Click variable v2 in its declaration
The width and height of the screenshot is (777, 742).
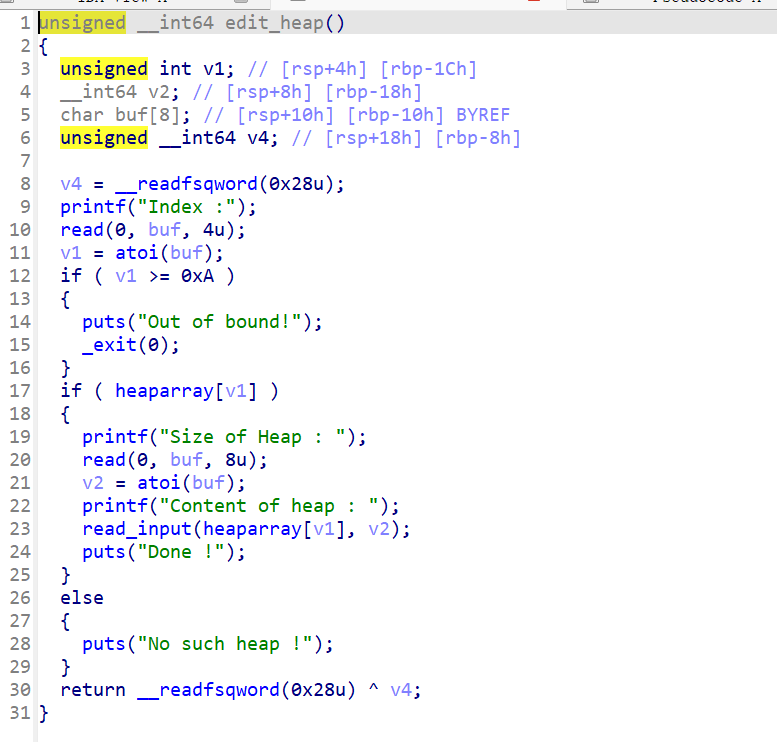click(x=159, y=92)
